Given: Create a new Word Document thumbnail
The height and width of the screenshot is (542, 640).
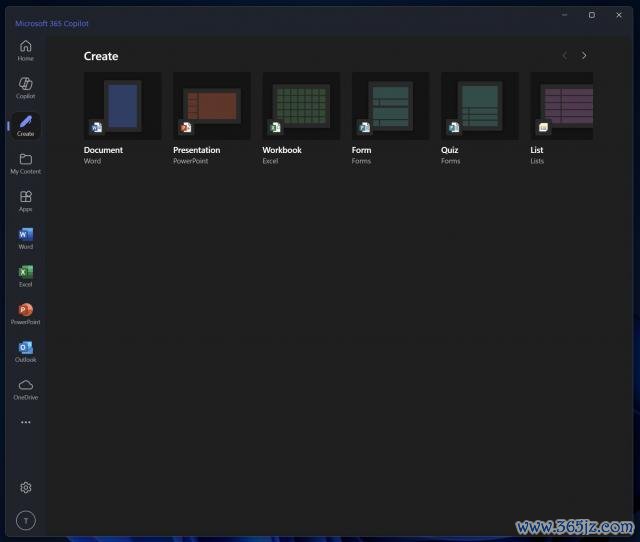Looking at the screenshot, I should tap(122, 106).
